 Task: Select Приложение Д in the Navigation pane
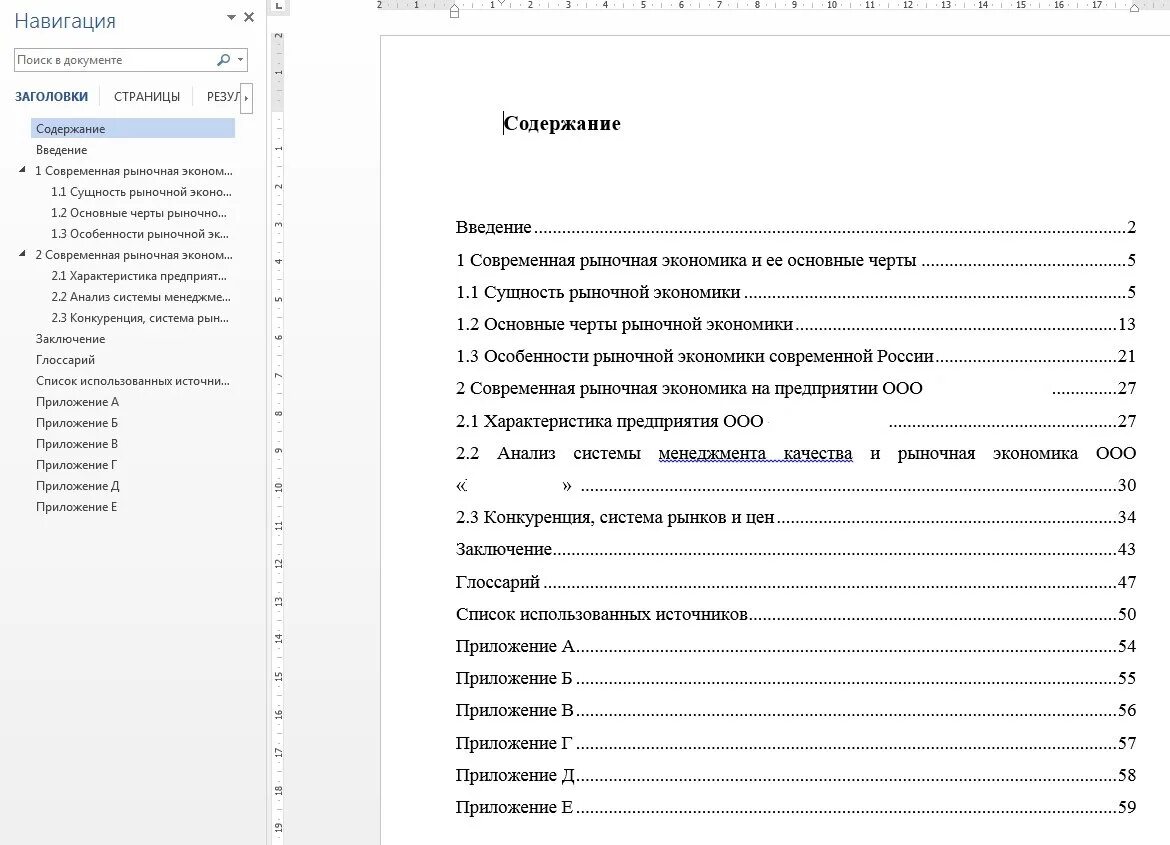coord(78,485)
